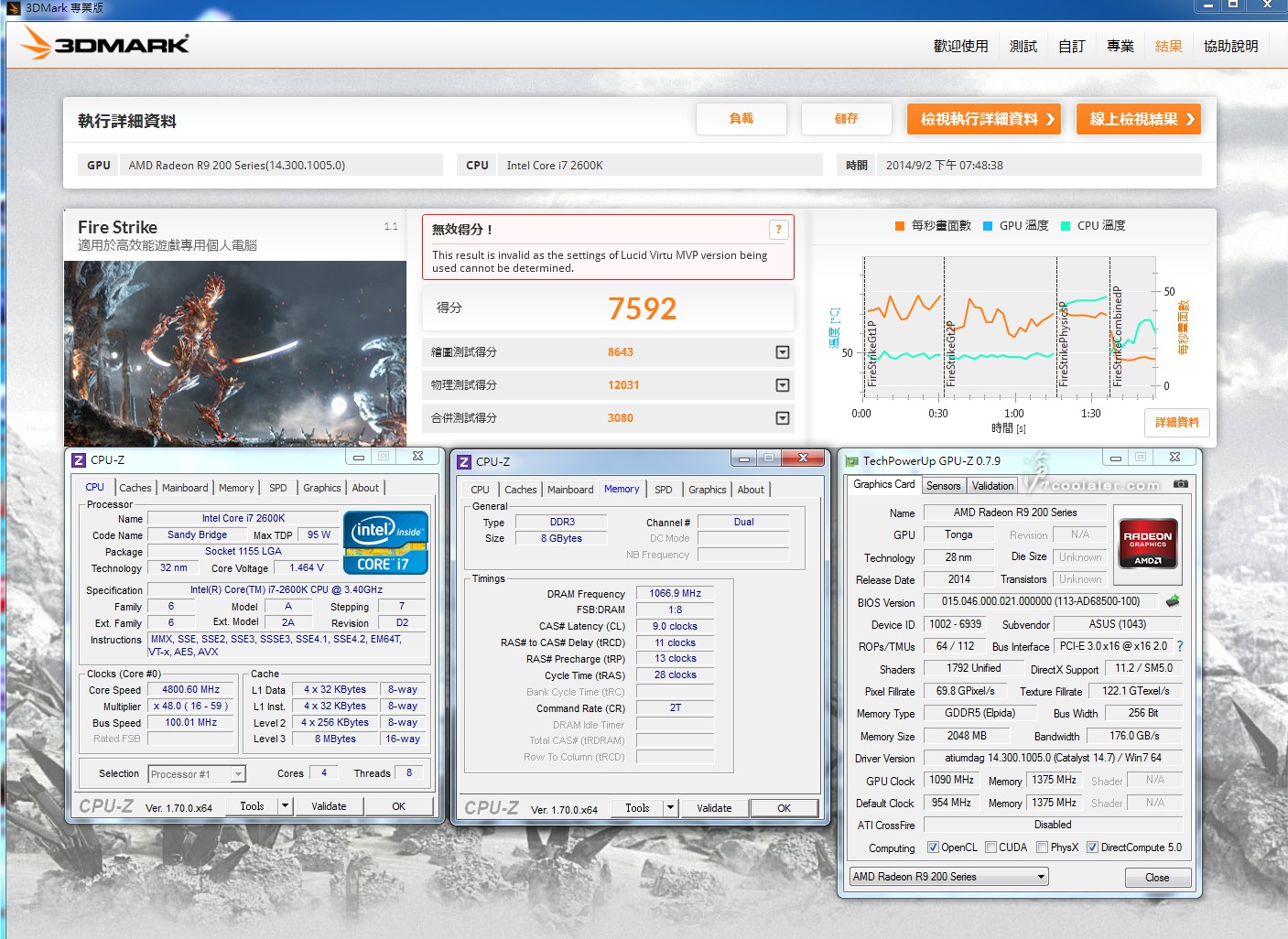The width and height of the screenshot is (1288, 939).
Task: Open the GPU selection dropdown in GPU-Z
Action: click(948, 877)
